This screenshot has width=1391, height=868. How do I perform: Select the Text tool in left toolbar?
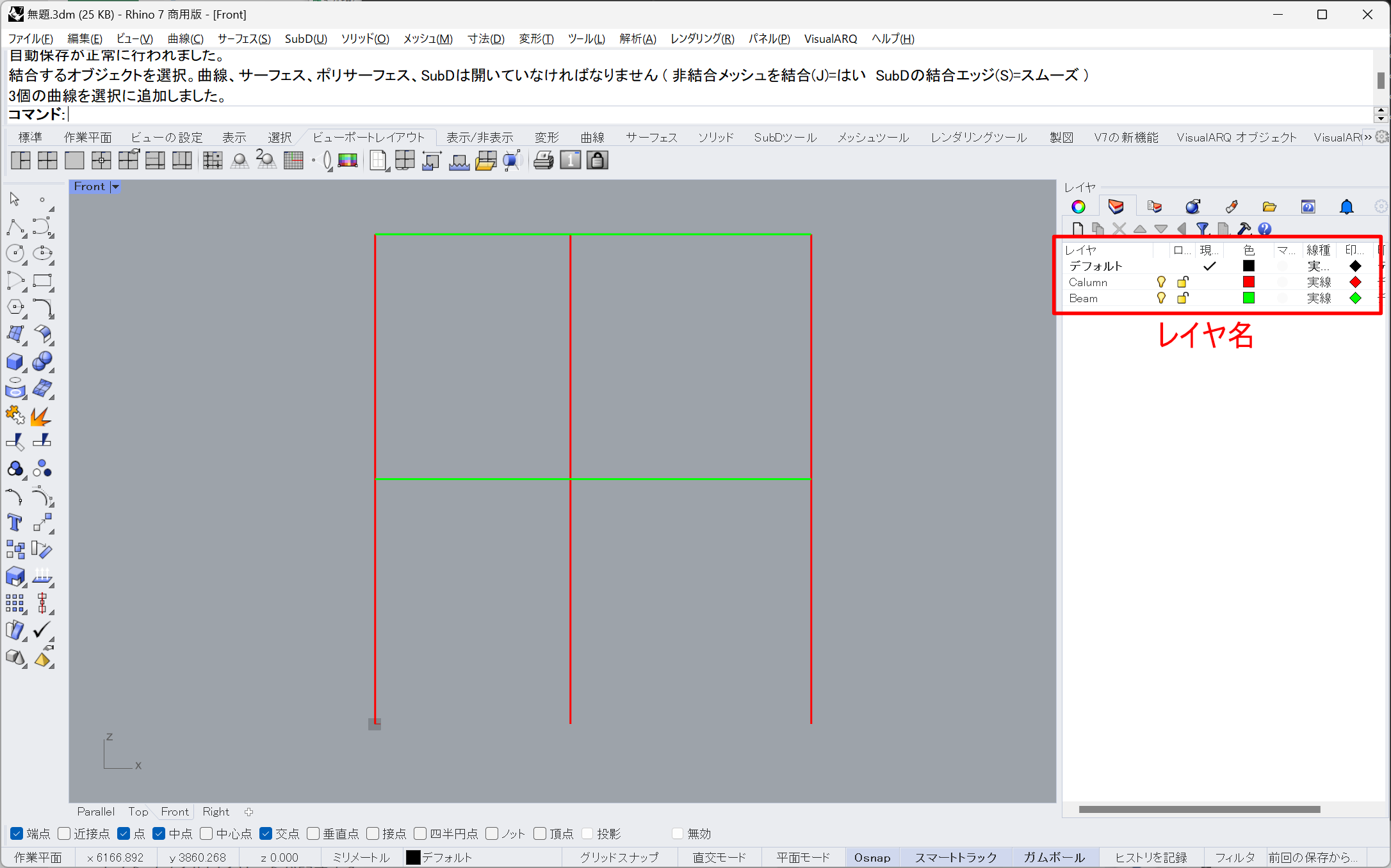pos(14,522)
